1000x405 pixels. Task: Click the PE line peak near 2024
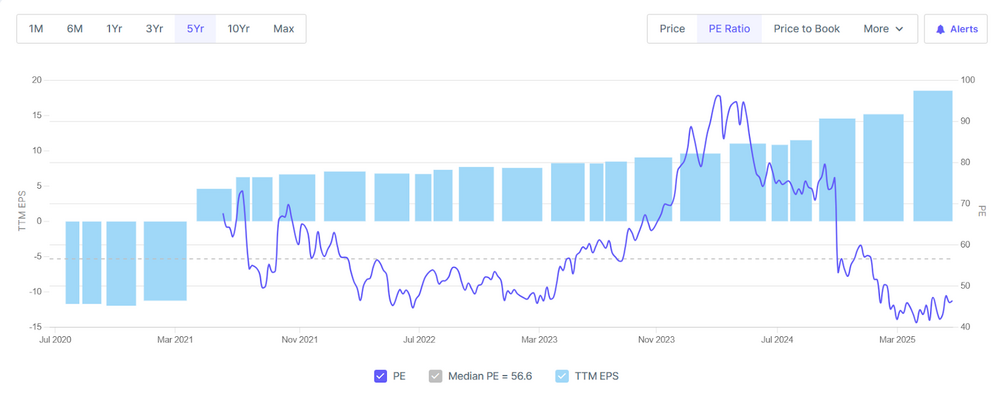718,97
